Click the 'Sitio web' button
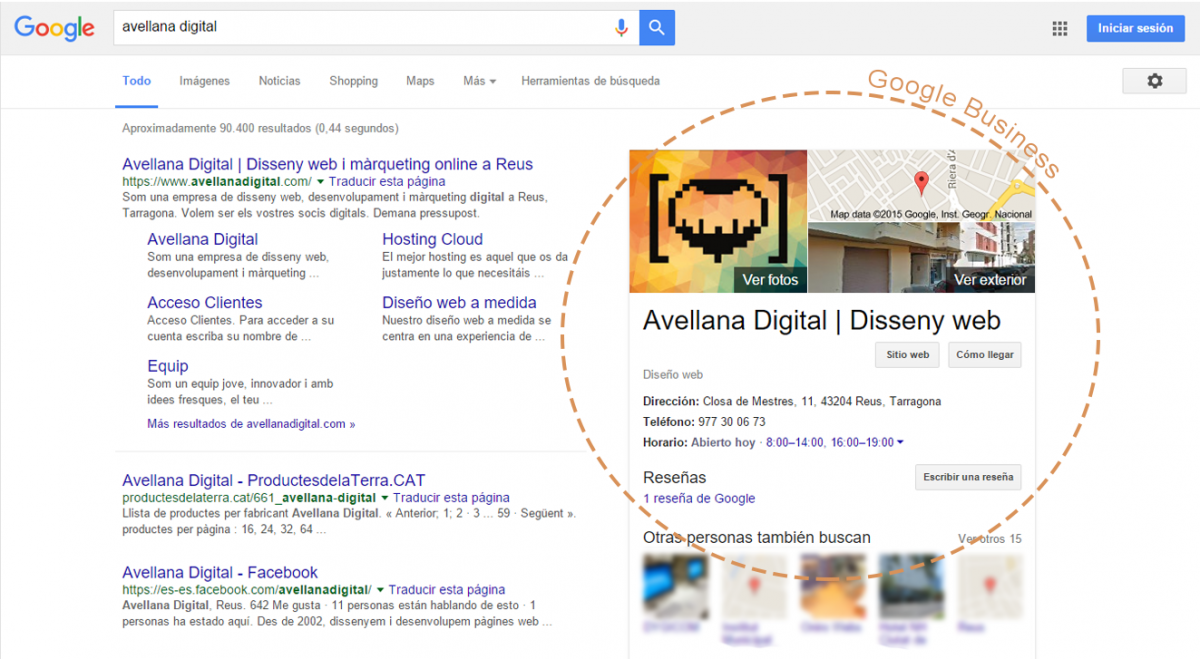The image size is (1200, 659). coord(908,355)
